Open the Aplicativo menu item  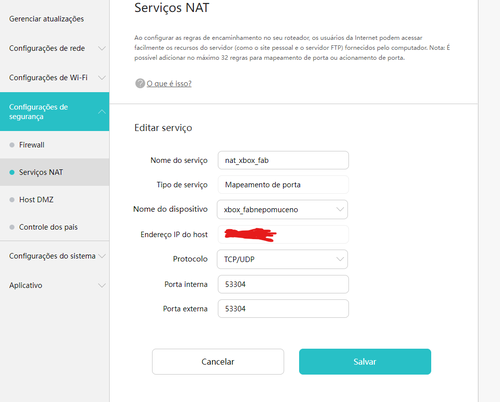(x=26, y=285)
